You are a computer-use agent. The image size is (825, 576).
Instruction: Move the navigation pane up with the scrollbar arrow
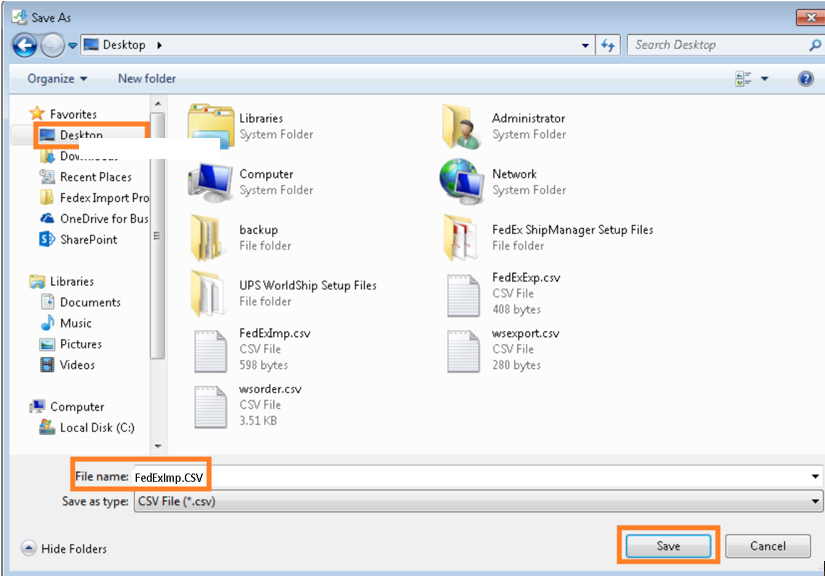(x=158, y=103)
